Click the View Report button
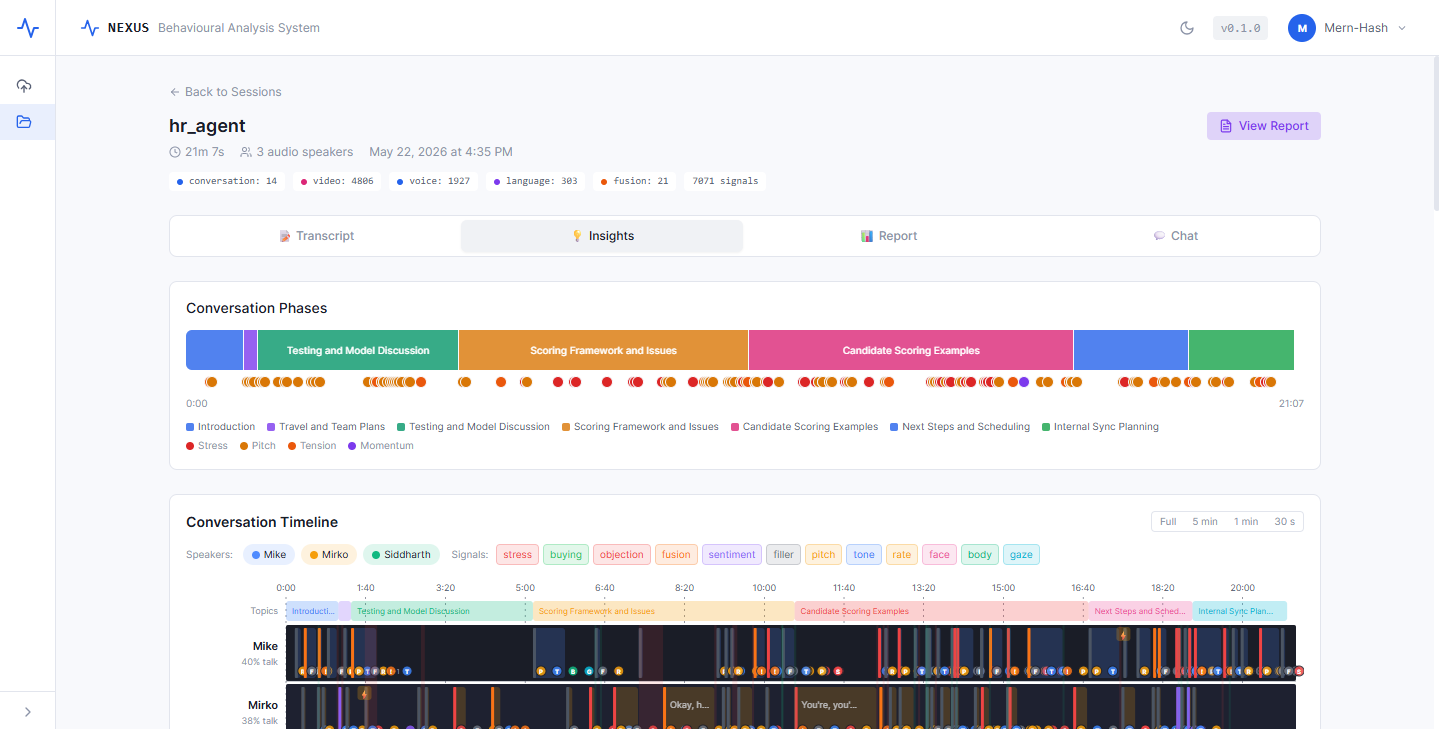This screenshot has height=729, width=1439. coord(1264,126)
